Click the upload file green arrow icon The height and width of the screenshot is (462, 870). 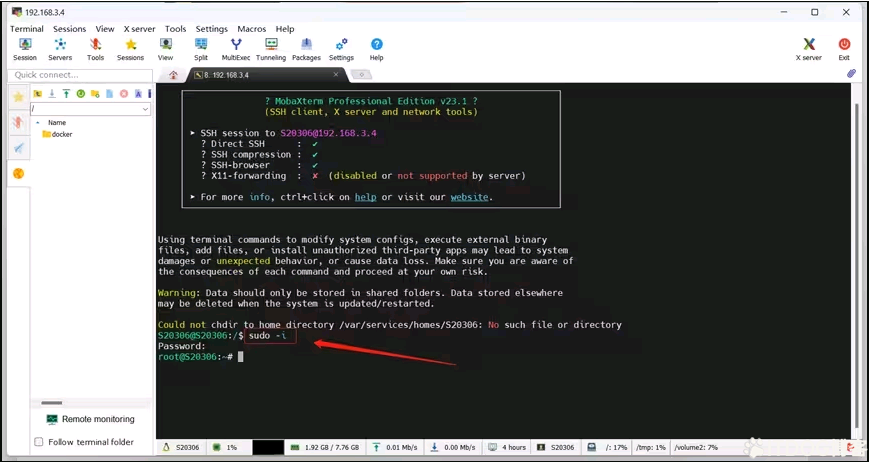(66, 94)
